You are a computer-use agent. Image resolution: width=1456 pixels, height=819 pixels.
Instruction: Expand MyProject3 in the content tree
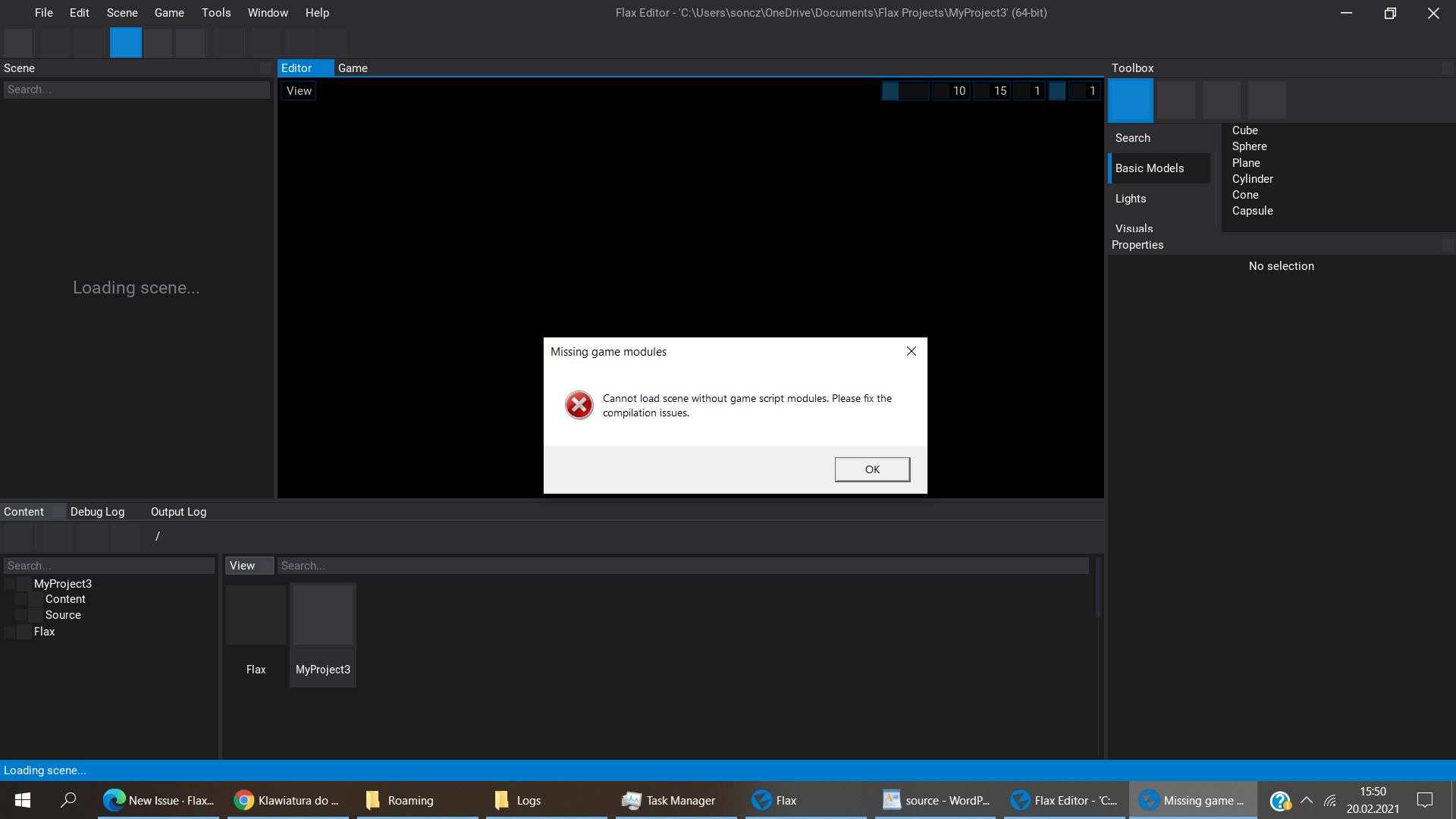point(11,583)
